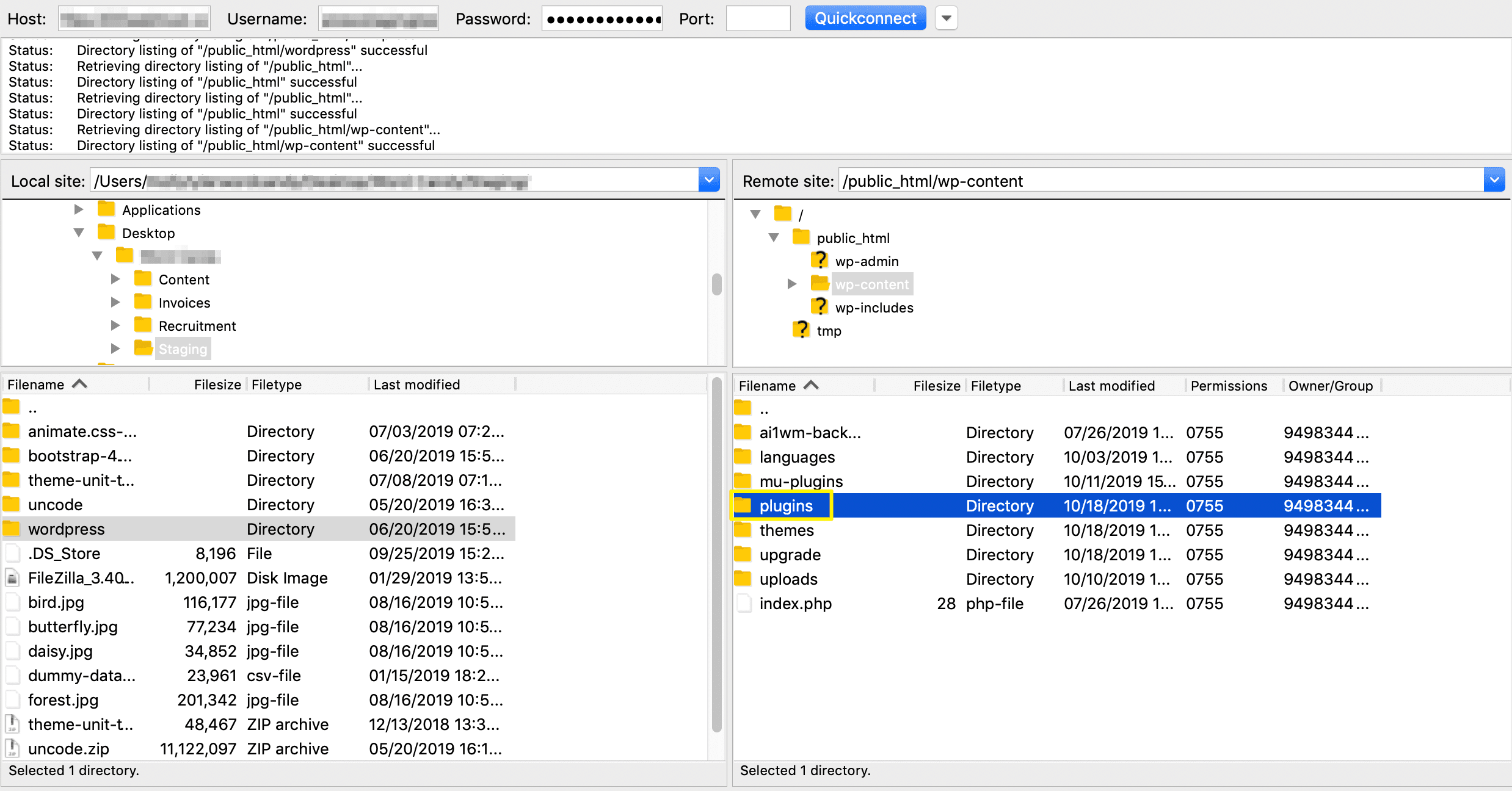Expand the Staging folder node
The width and height of the screenshot is (1512, 791).
coord(115,349)
